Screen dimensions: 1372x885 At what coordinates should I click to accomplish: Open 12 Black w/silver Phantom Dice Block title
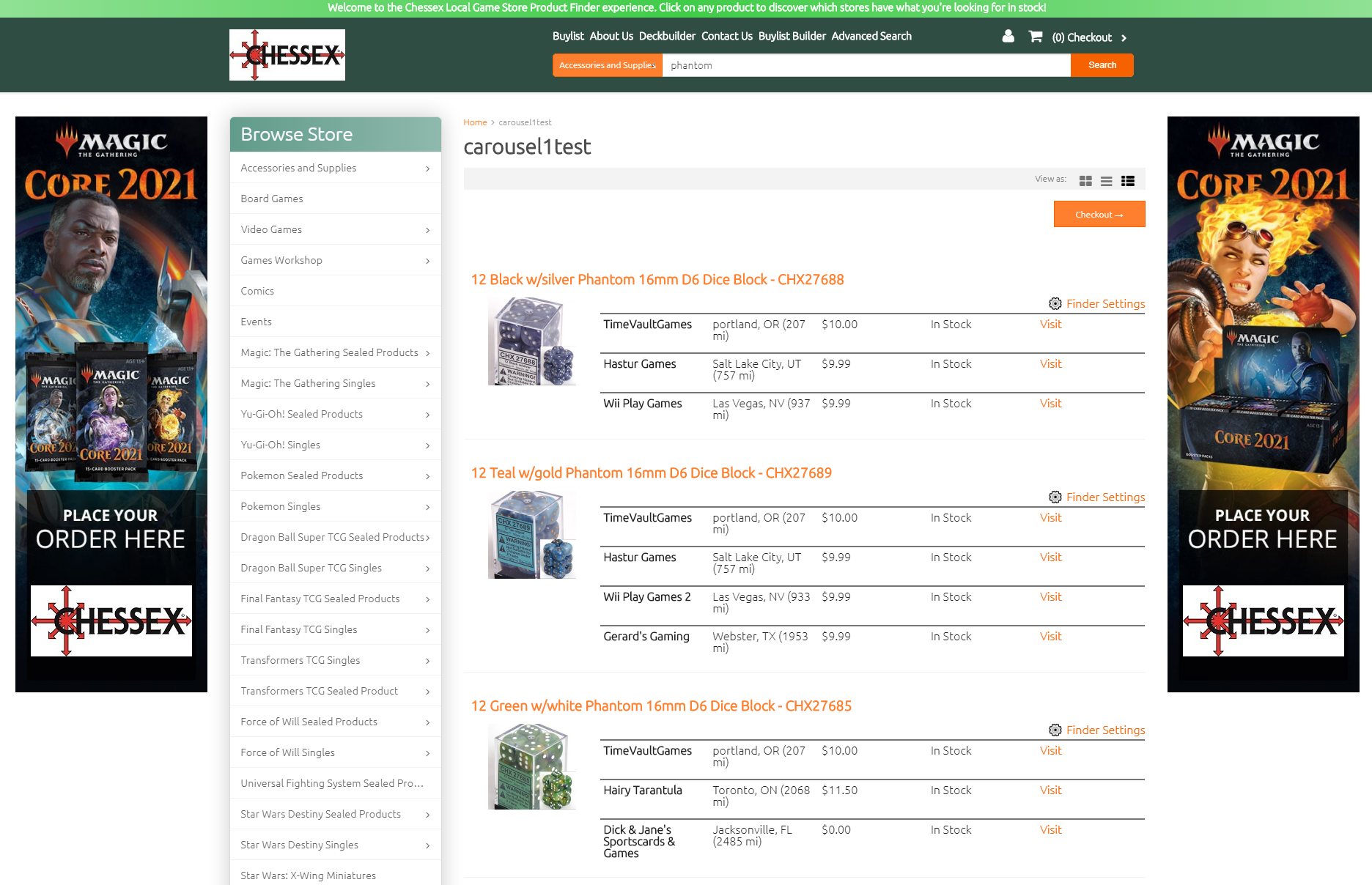tap(657, 279)
